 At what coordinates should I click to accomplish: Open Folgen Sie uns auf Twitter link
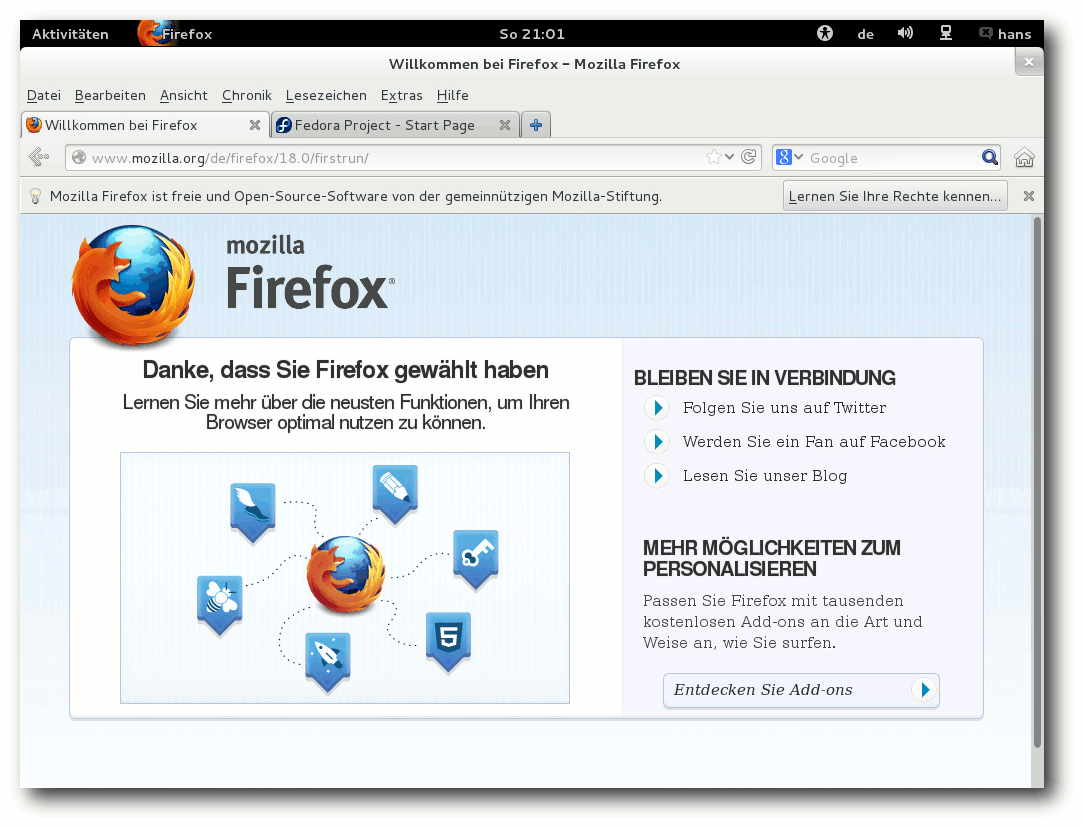pos(784,408)
